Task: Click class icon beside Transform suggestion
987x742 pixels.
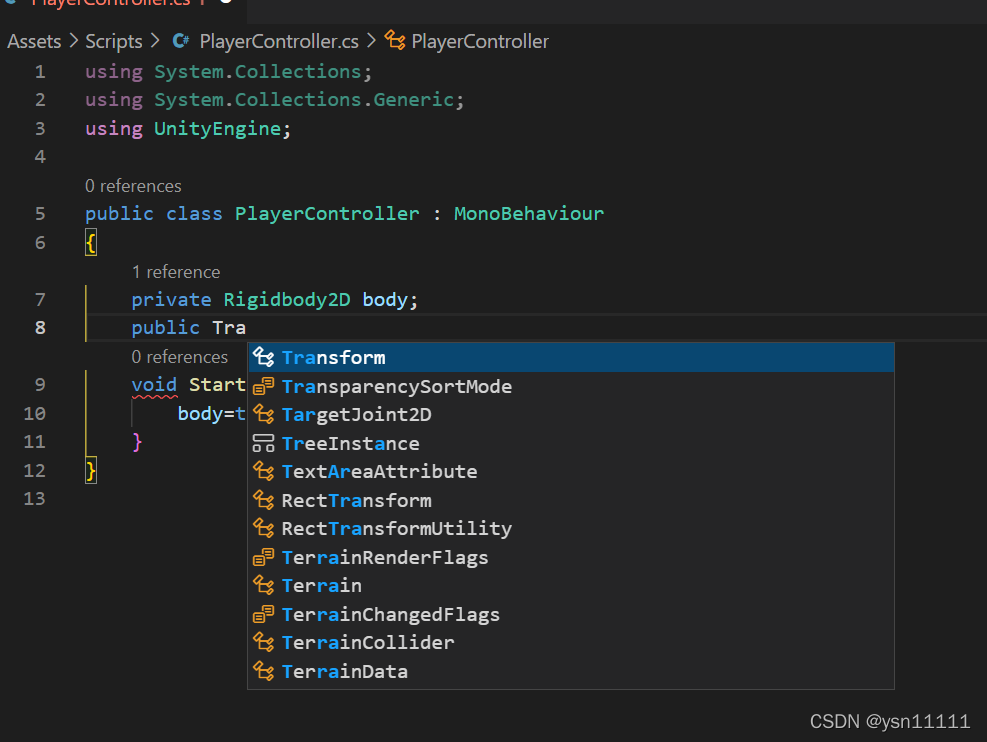Action: pyautogui.click(x=263, y=357)
